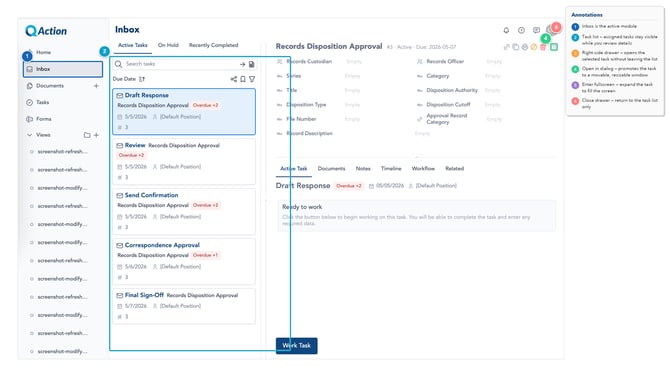Click the Inbox page heading

(x=127, y=29)
